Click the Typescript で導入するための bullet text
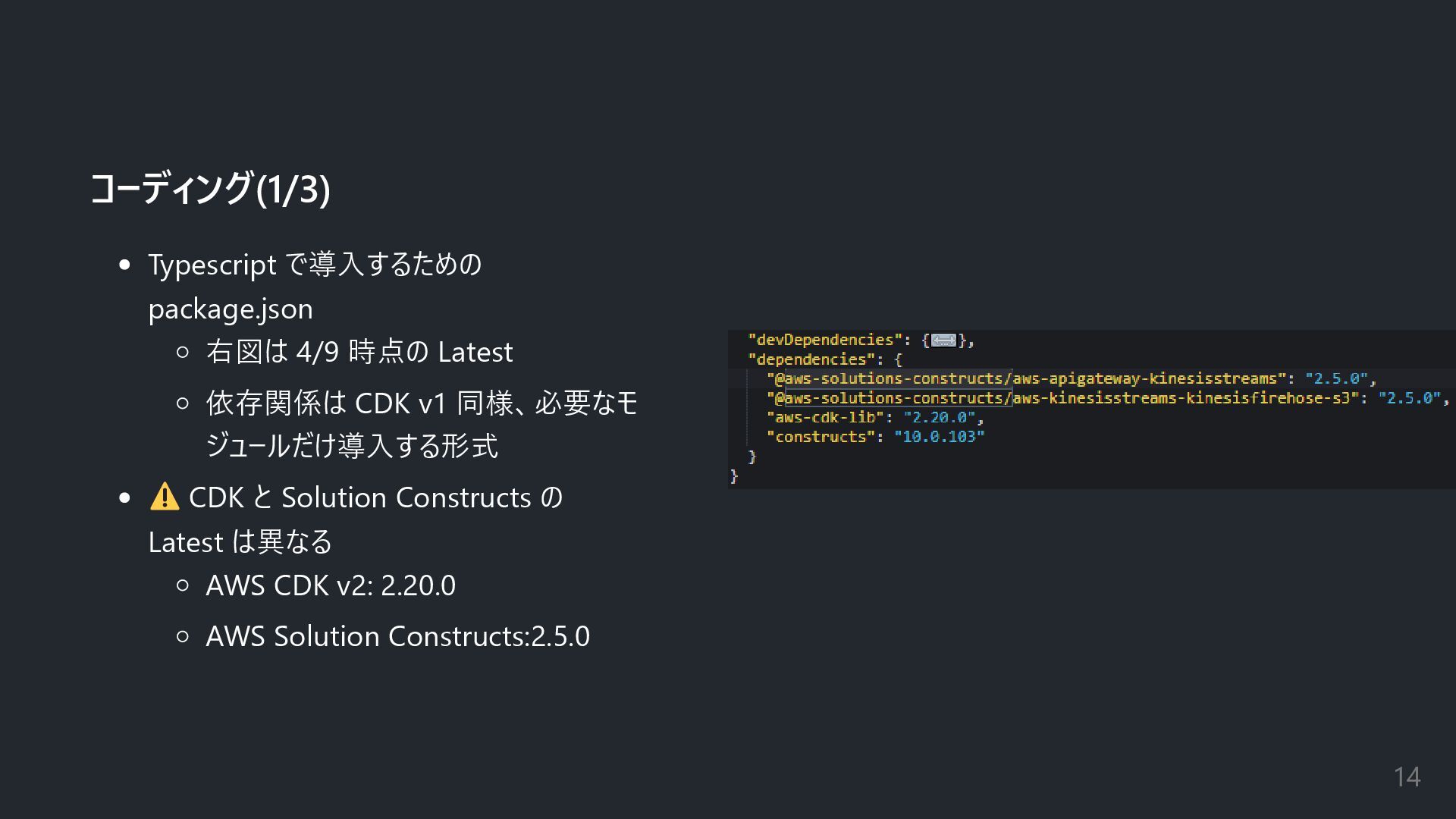 point(315,264)
